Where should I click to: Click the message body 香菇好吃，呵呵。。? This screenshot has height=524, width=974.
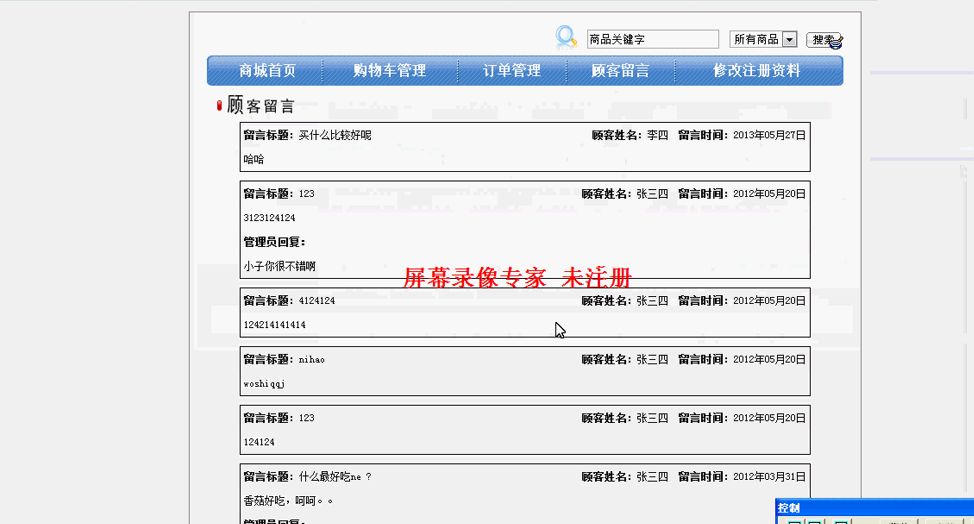click(x=288, y=501)
